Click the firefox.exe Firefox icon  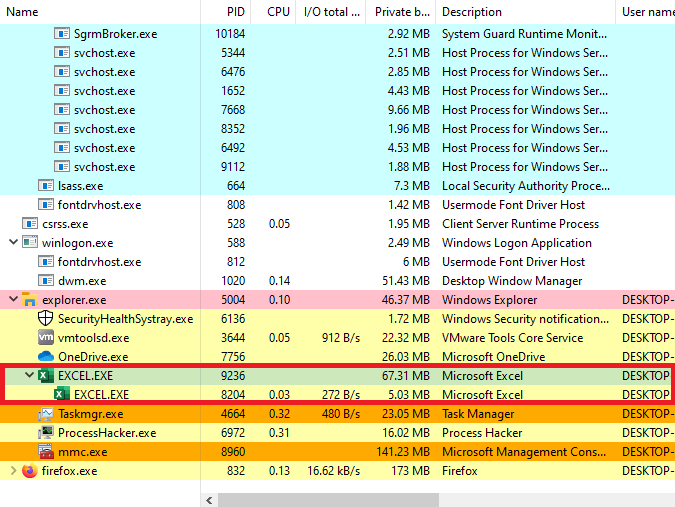(x=30, y=471)
